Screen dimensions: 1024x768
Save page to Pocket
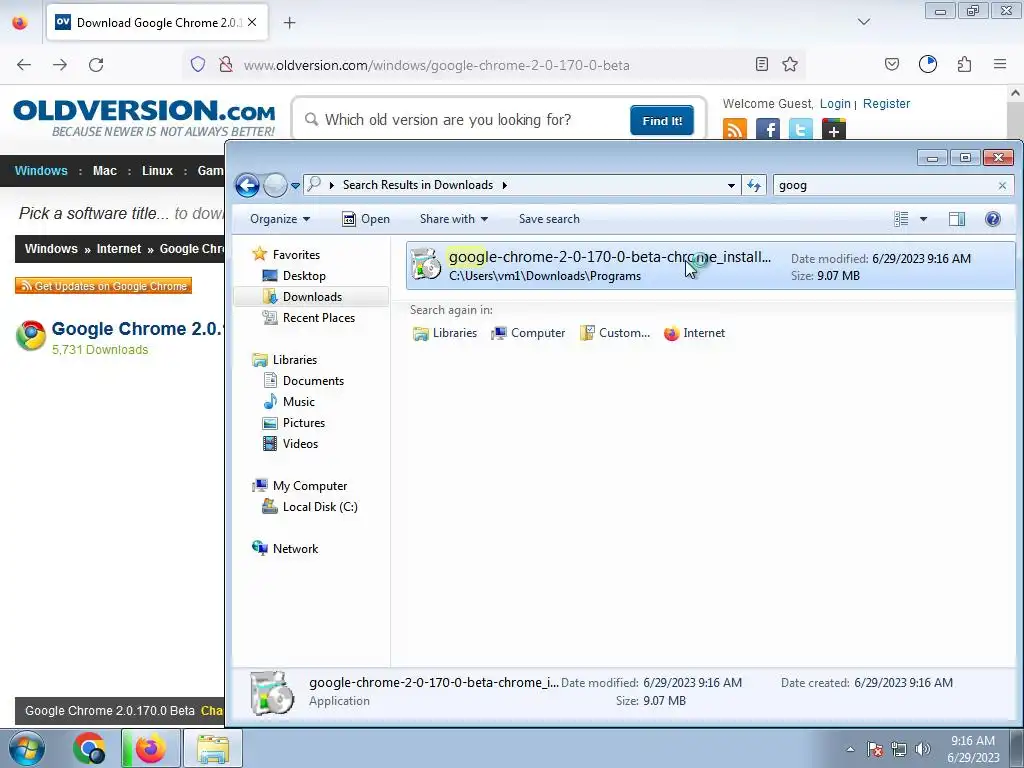pos(892,64)
